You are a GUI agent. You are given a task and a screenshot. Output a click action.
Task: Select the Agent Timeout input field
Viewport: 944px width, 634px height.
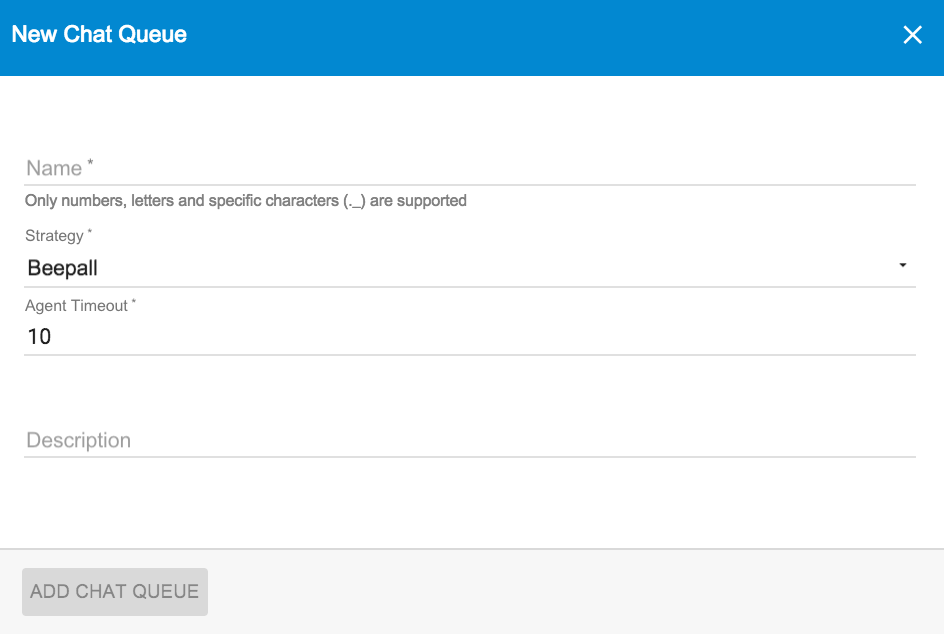click(470, 337)
